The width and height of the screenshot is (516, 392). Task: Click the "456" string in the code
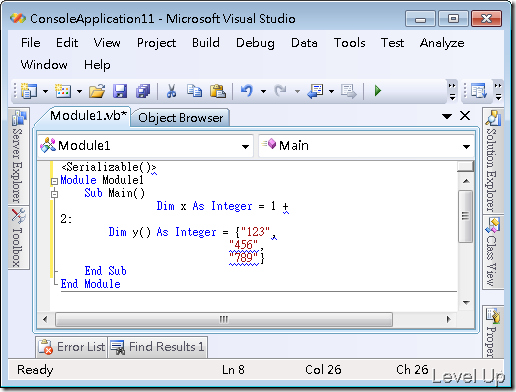click(243, 244)
